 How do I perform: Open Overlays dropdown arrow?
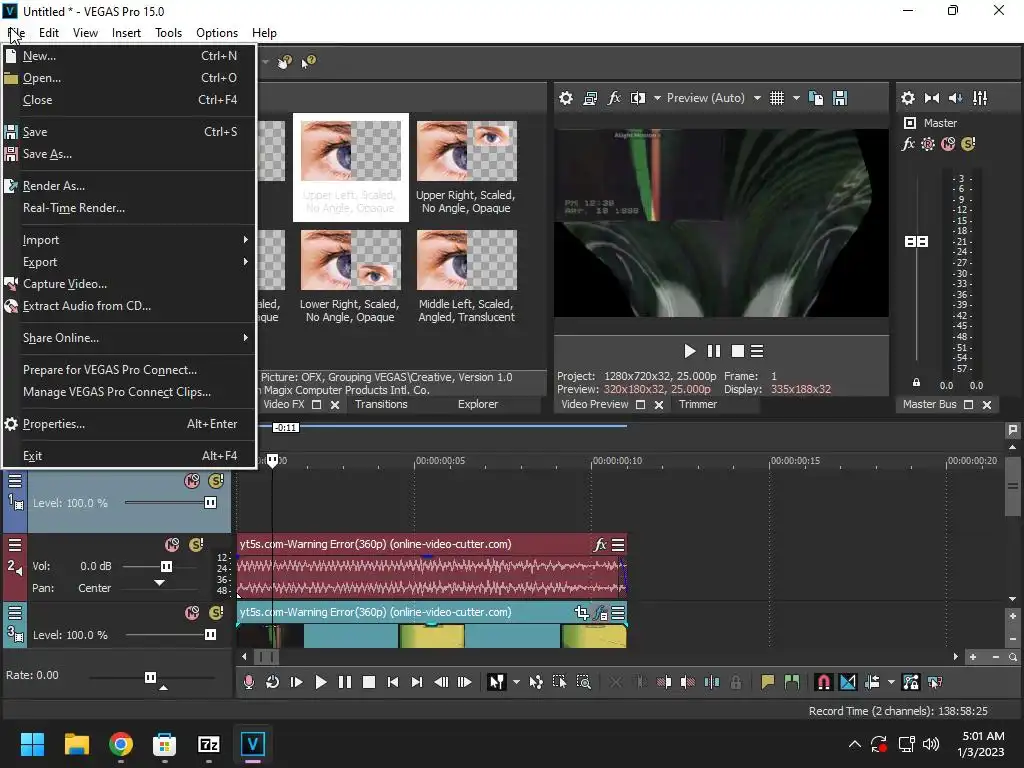(796, 98)
